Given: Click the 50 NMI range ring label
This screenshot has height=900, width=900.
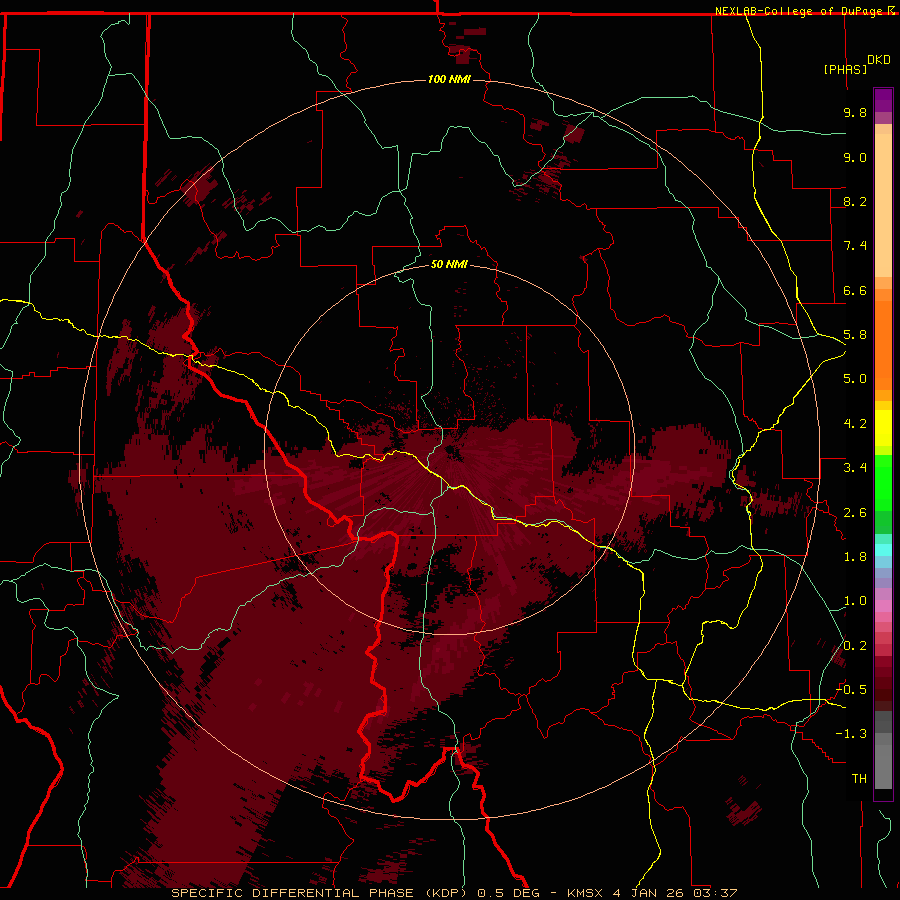Looking at the screenshot, I should pos(449,264).
